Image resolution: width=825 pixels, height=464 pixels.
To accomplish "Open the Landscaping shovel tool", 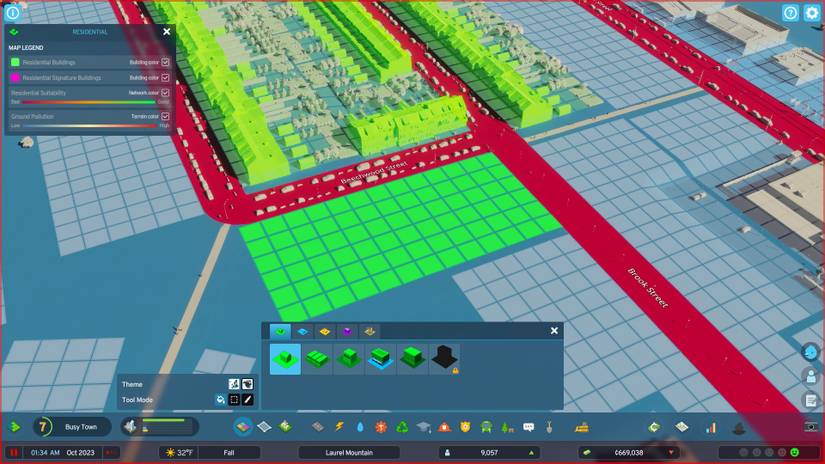I will click(x=549, y=427).
